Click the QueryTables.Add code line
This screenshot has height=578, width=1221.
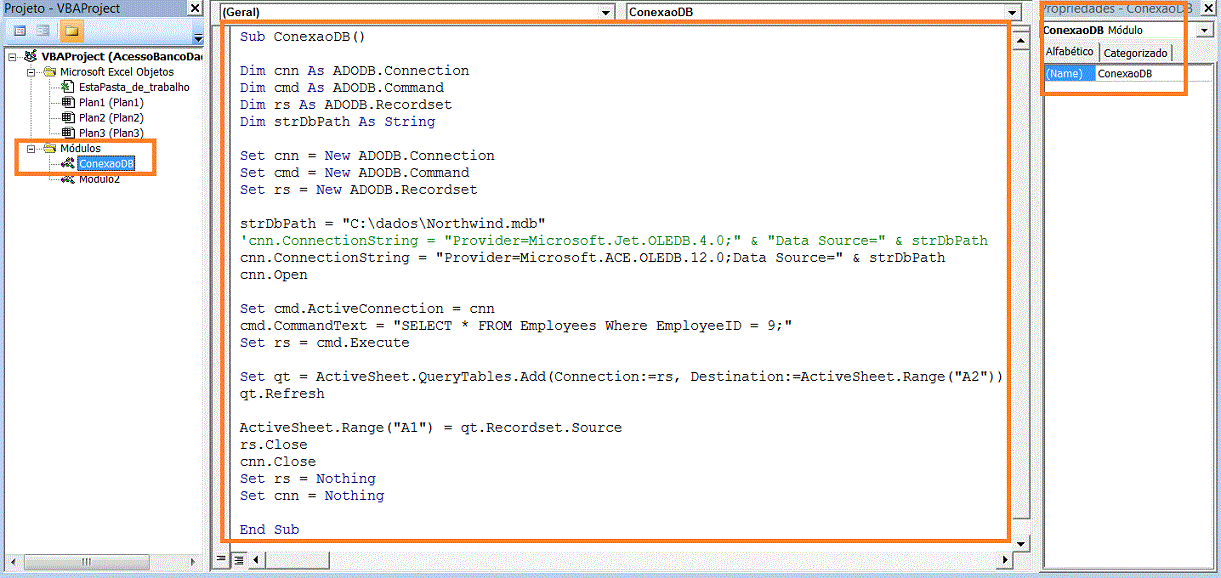coord(621,377)
